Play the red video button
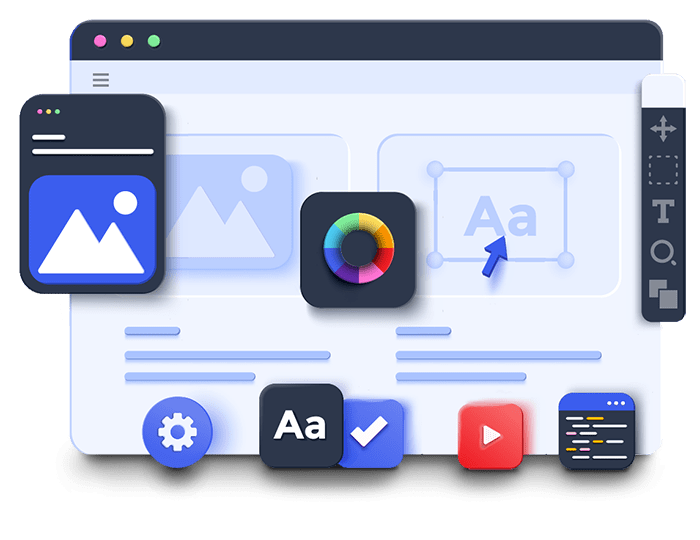This screenshot has height=540, width=700. point(490,436)
